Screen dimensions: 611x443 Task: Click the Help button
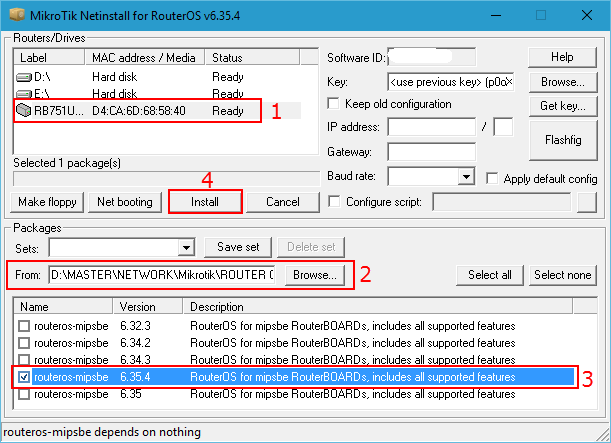click(x=562, y=57)
